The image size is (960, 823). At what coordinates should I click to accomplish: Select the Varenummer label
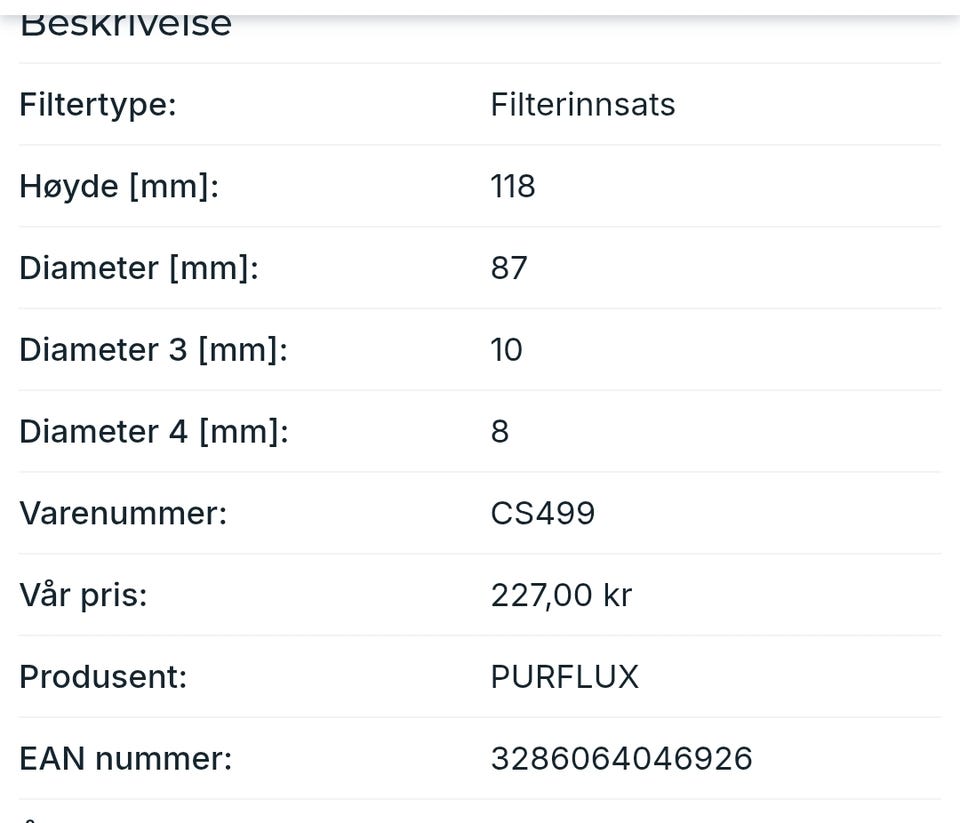click(123, 513)
